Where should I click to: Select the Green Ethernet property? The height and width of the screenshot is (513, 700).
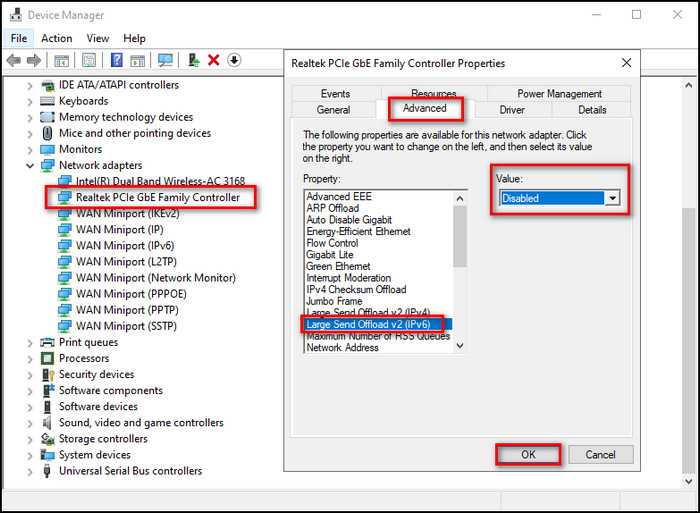tap(338, 266)
